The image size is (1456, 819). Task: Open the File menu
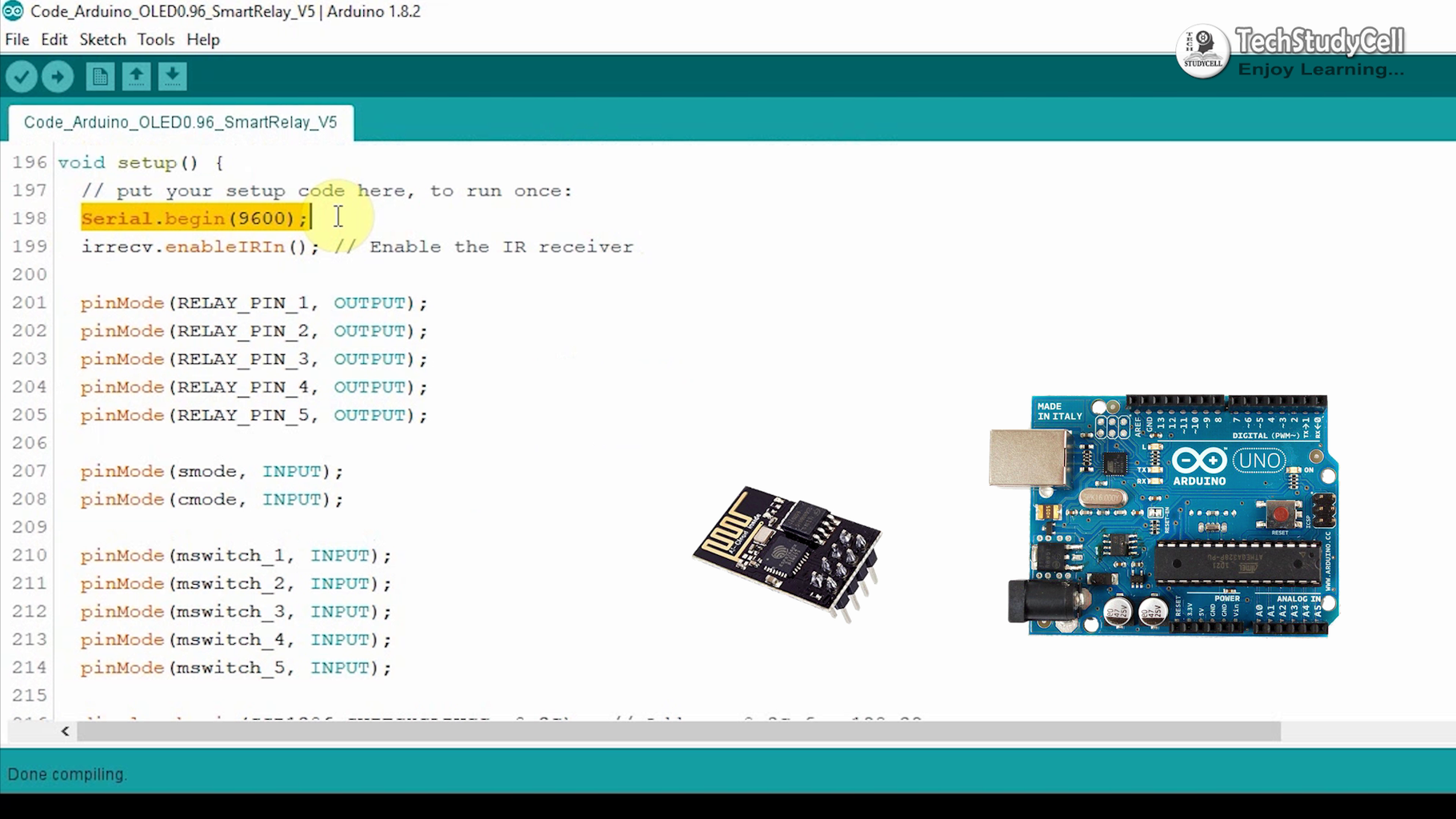(16, 39)
